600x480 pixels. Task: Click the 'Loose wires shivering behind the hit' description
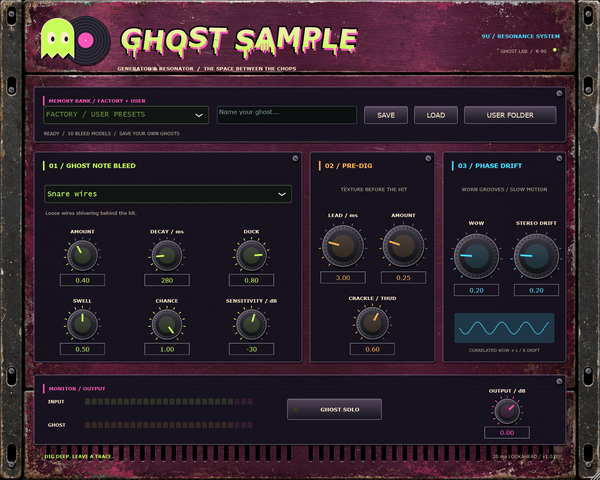(x=91, y=213)
